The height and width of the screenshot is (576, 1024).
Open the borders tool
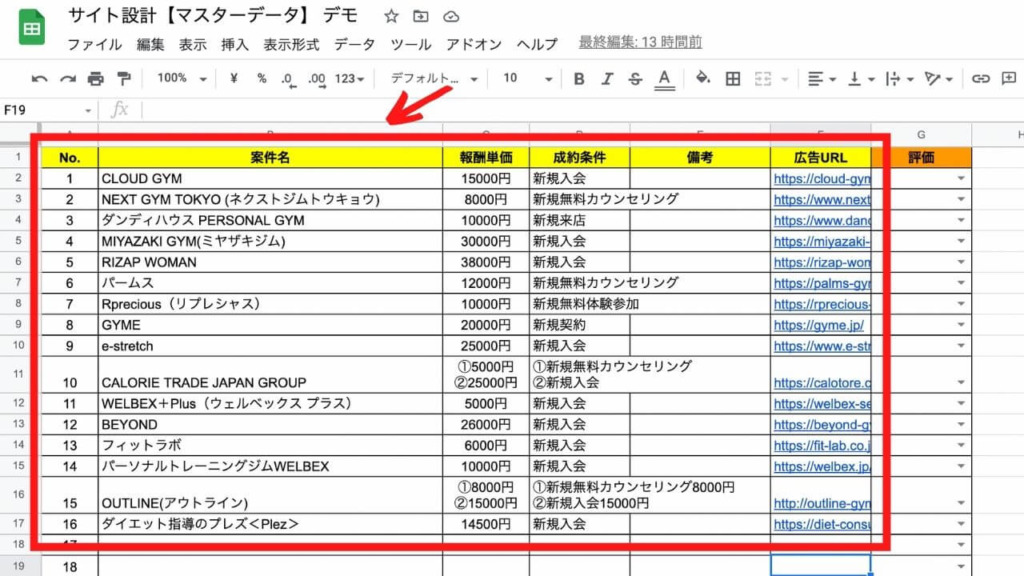coord(733,79)
